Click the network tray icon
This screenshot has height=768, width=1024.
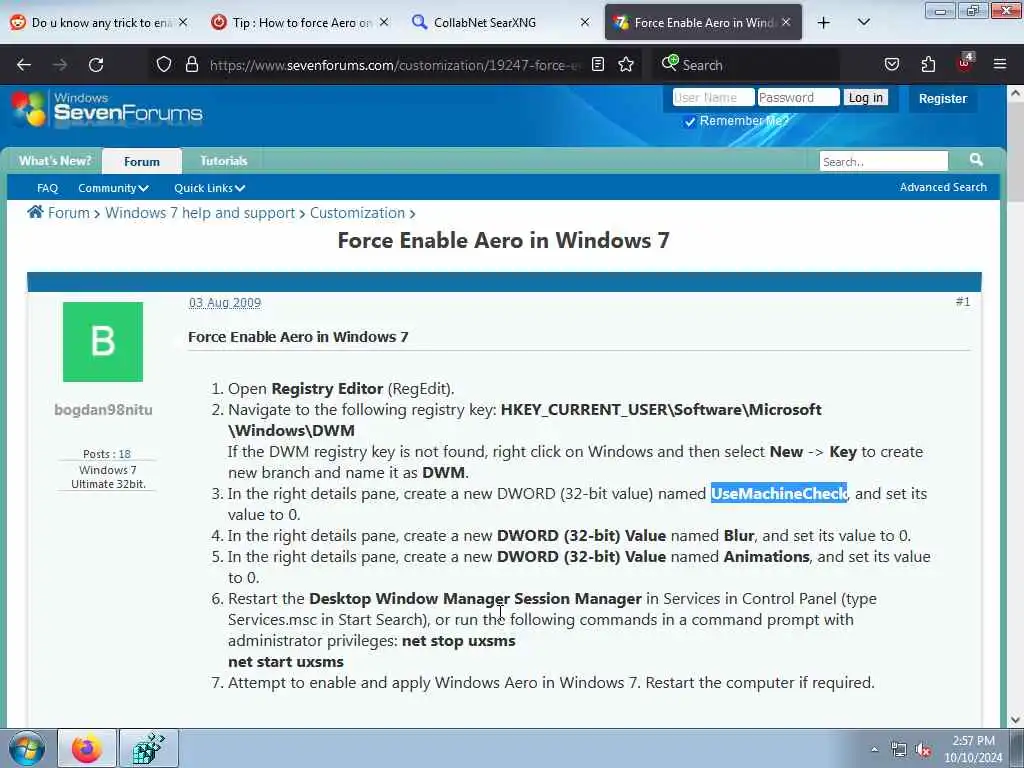coord(899,750)
